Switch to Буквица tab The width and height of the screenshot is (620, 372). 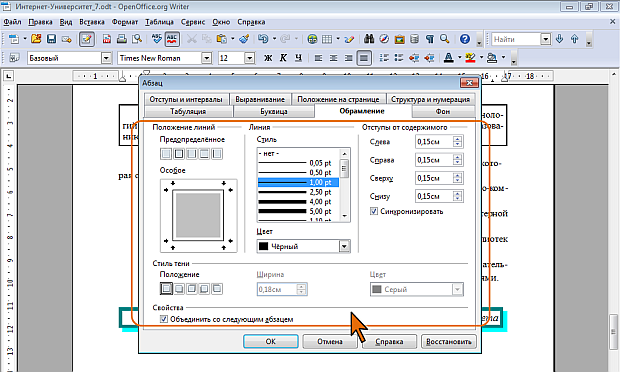[274, 111]
